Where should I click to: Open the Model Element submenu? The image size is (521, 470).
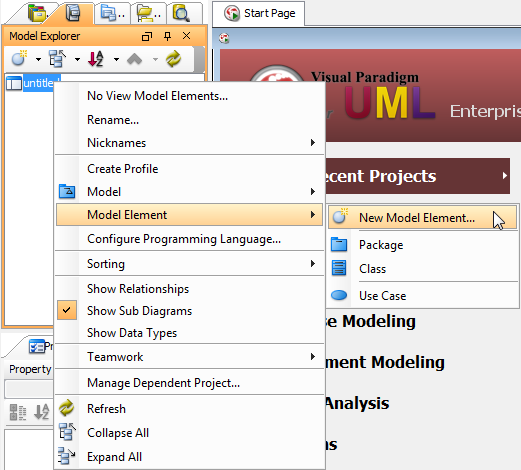[x=189, y=215]
